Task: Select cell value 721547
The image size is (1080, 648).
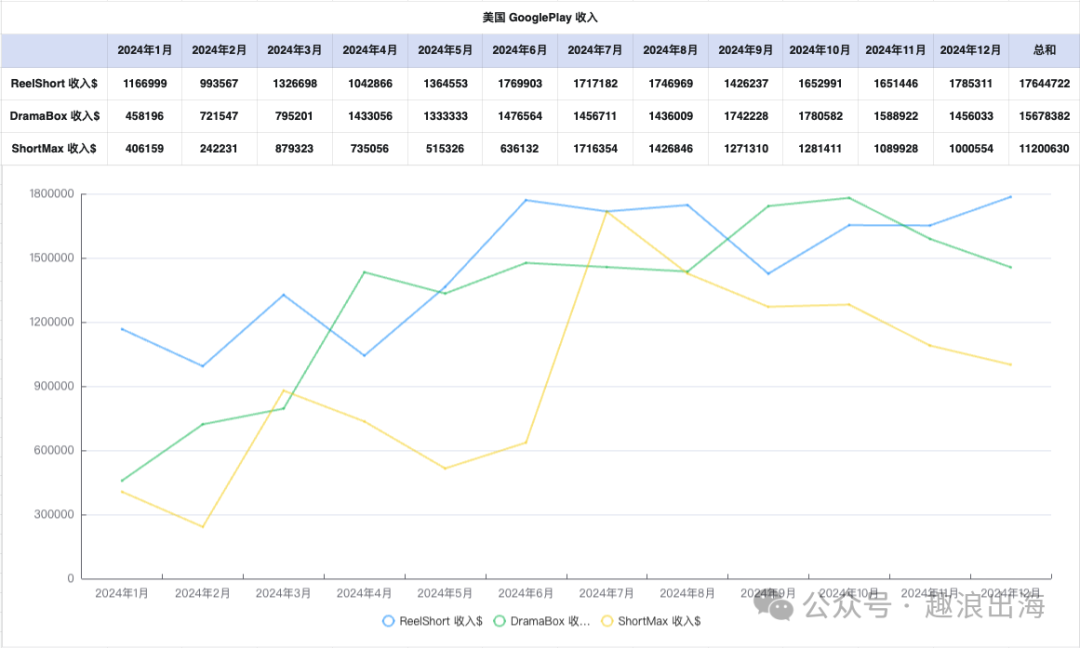Action: click(x=219, y=116)
